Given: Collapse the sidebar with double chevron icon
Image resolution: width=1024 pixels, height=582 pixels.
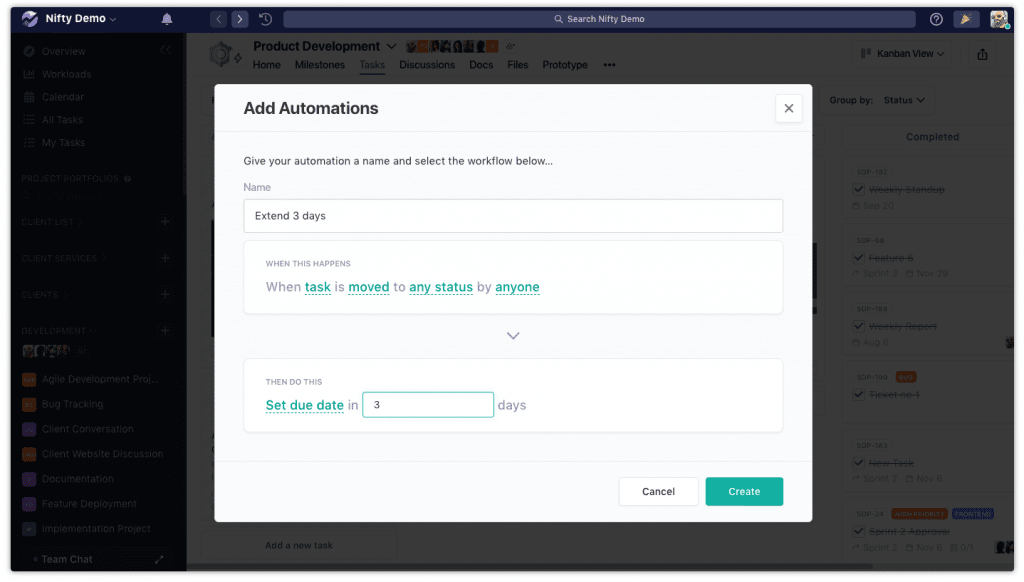Looking at the screenshot, I should [x=166, y=50].
